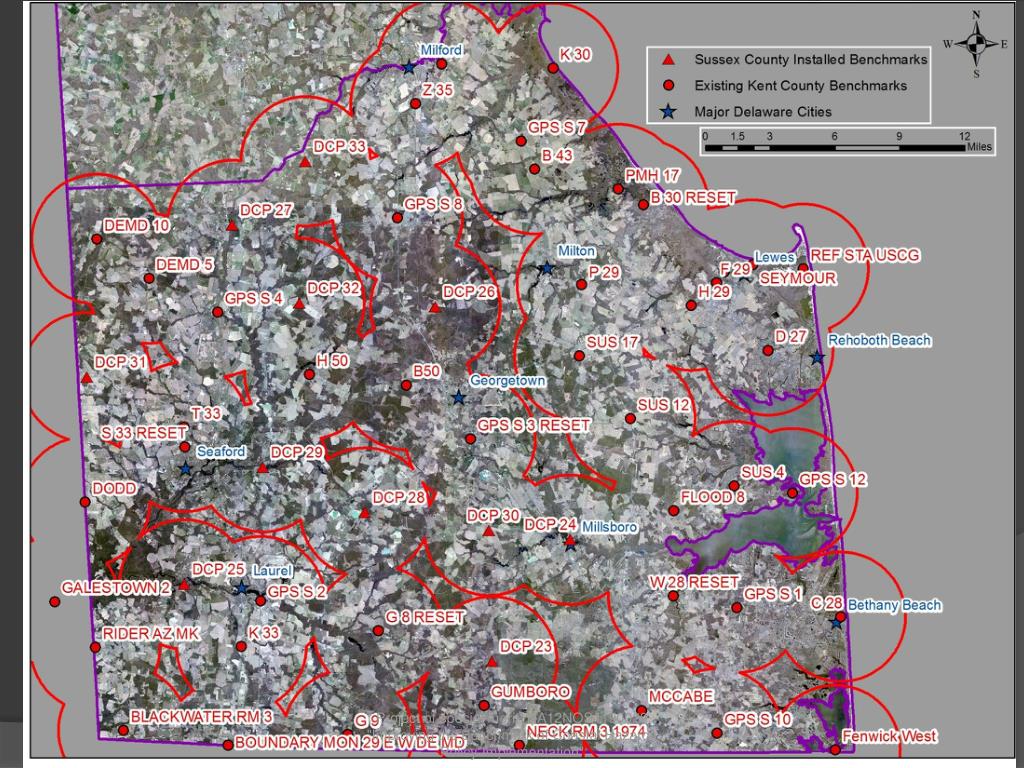Select 'BOUNDARY MON 29 E W DE MD' label
Screen dimensions: 1024x768
(x=350, y=743)
